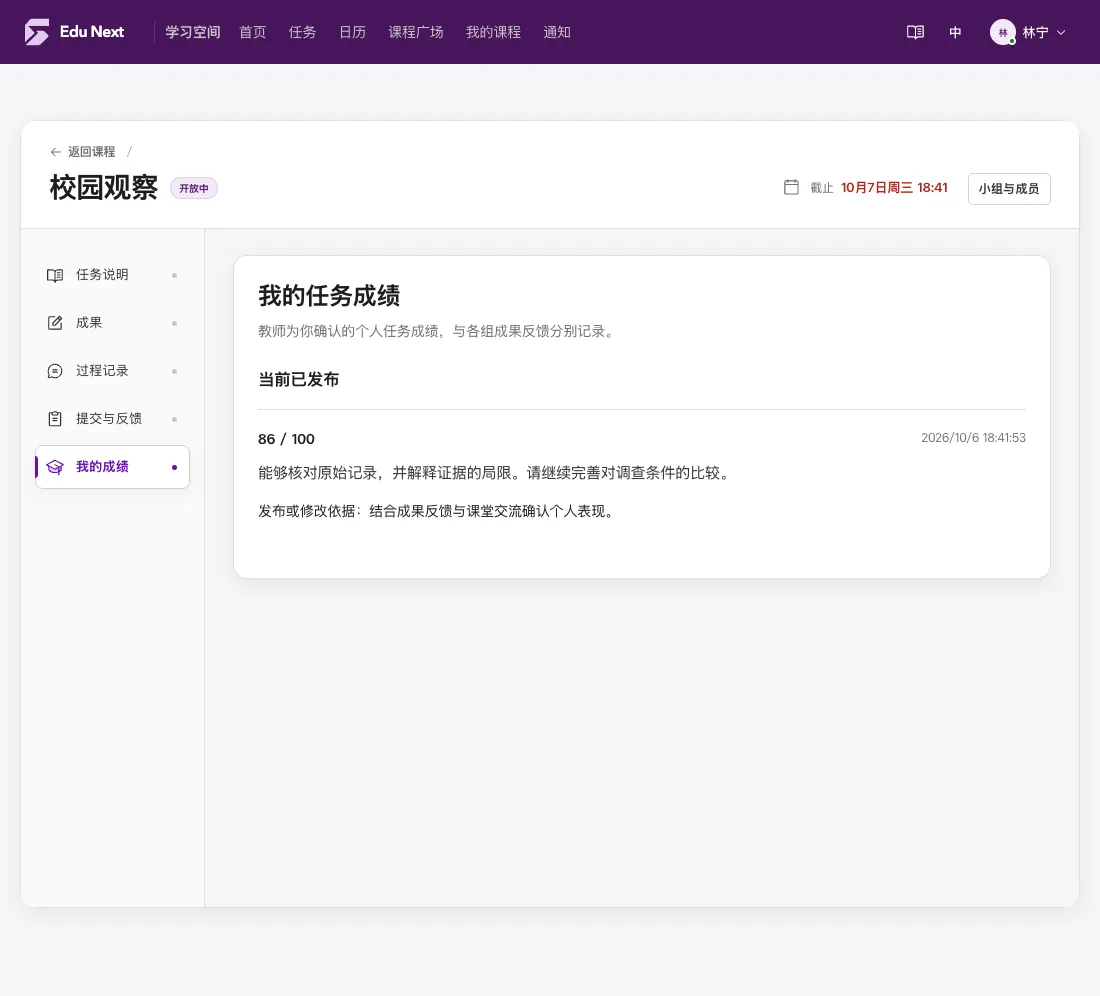Viewport: 1100px width, 996px height.
Task: Click the subtitle 教师为你确认的个人任务成绩
Action: click(x=438, y=331)
